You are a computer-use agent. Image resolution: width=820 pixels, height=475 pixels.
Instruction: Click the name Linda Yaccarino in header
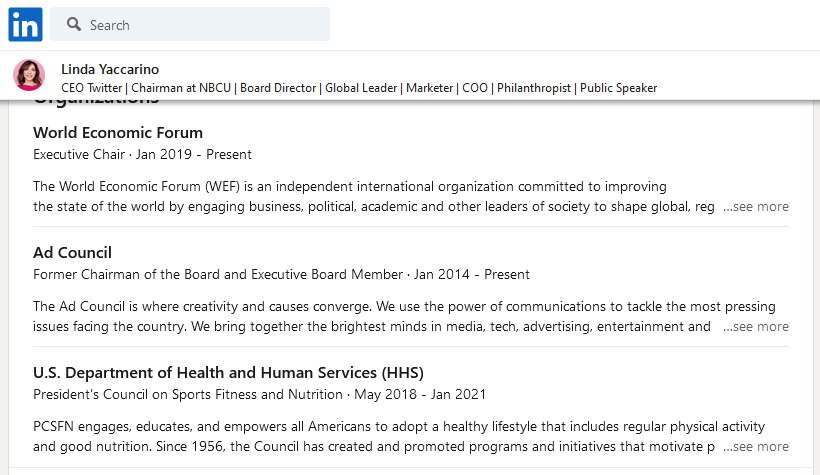point(110,69)
